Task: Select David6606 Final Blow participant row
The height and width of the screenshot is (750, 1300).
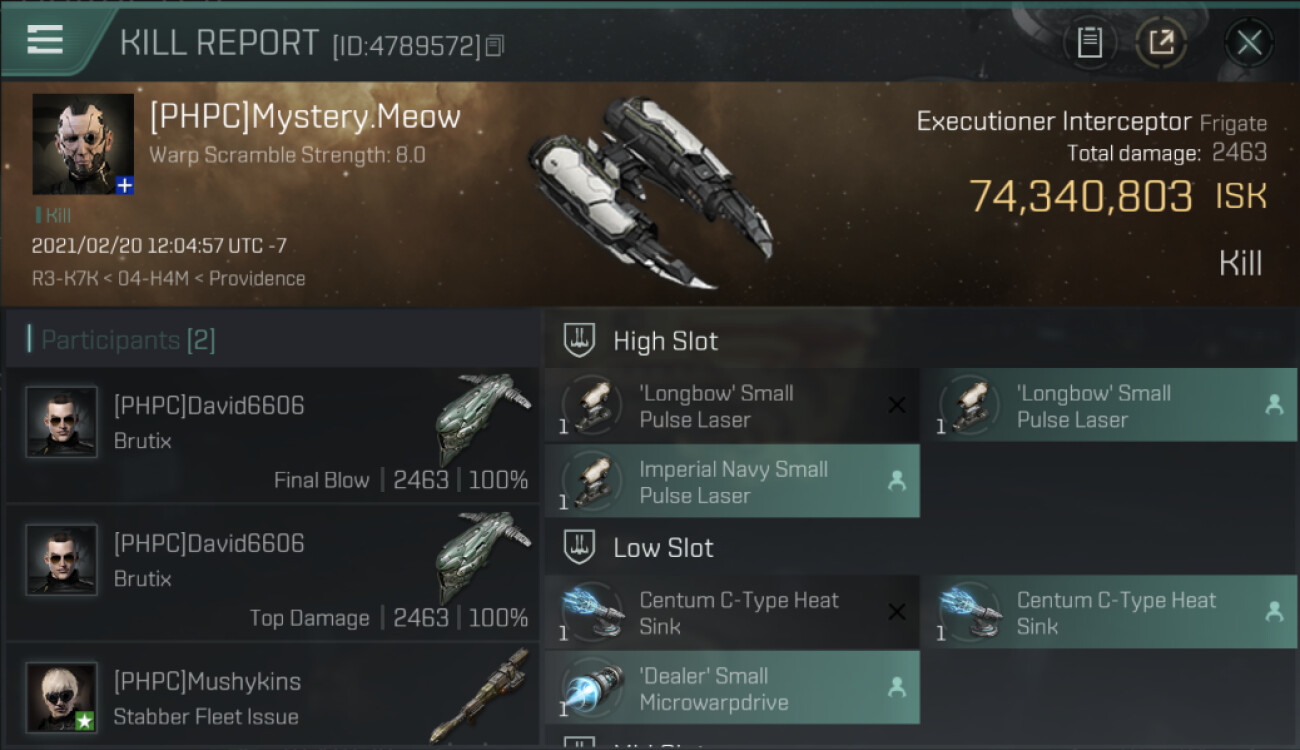Action: [272, 435]
